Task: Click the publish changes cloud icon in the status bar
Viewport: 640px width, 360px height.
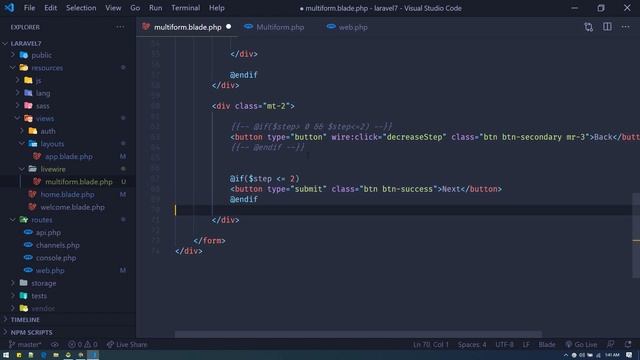Action: pyautogui.click(x=54, y=344)
